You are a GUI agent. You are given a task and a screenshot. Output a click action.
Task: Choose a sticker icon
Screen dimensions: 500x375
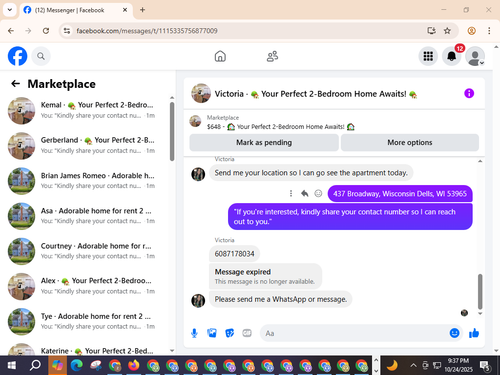coord(230,333)
